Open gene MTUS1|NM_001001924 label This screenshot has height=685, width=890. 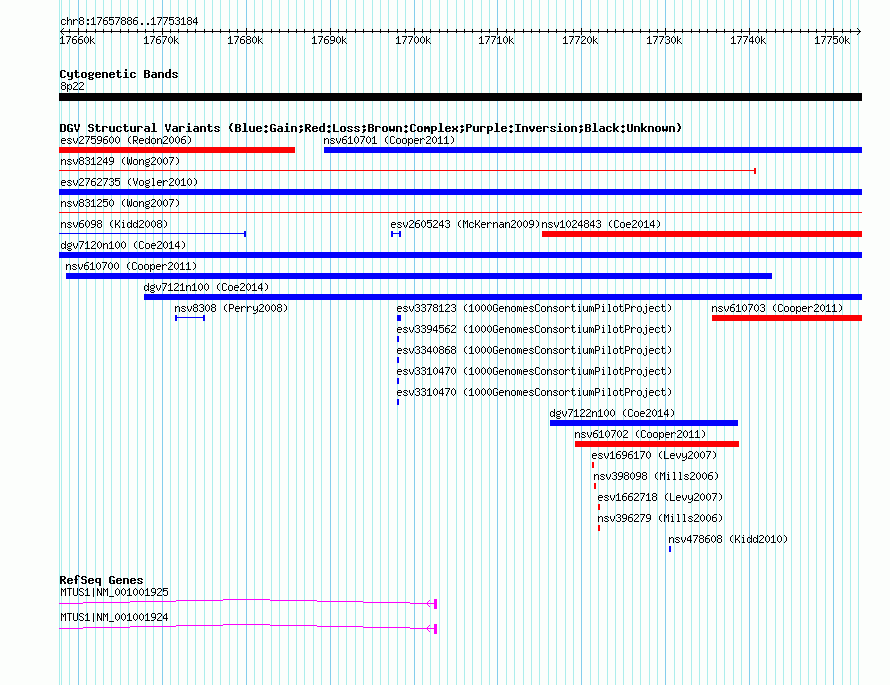pyautogui.click(x=115, y=617)
